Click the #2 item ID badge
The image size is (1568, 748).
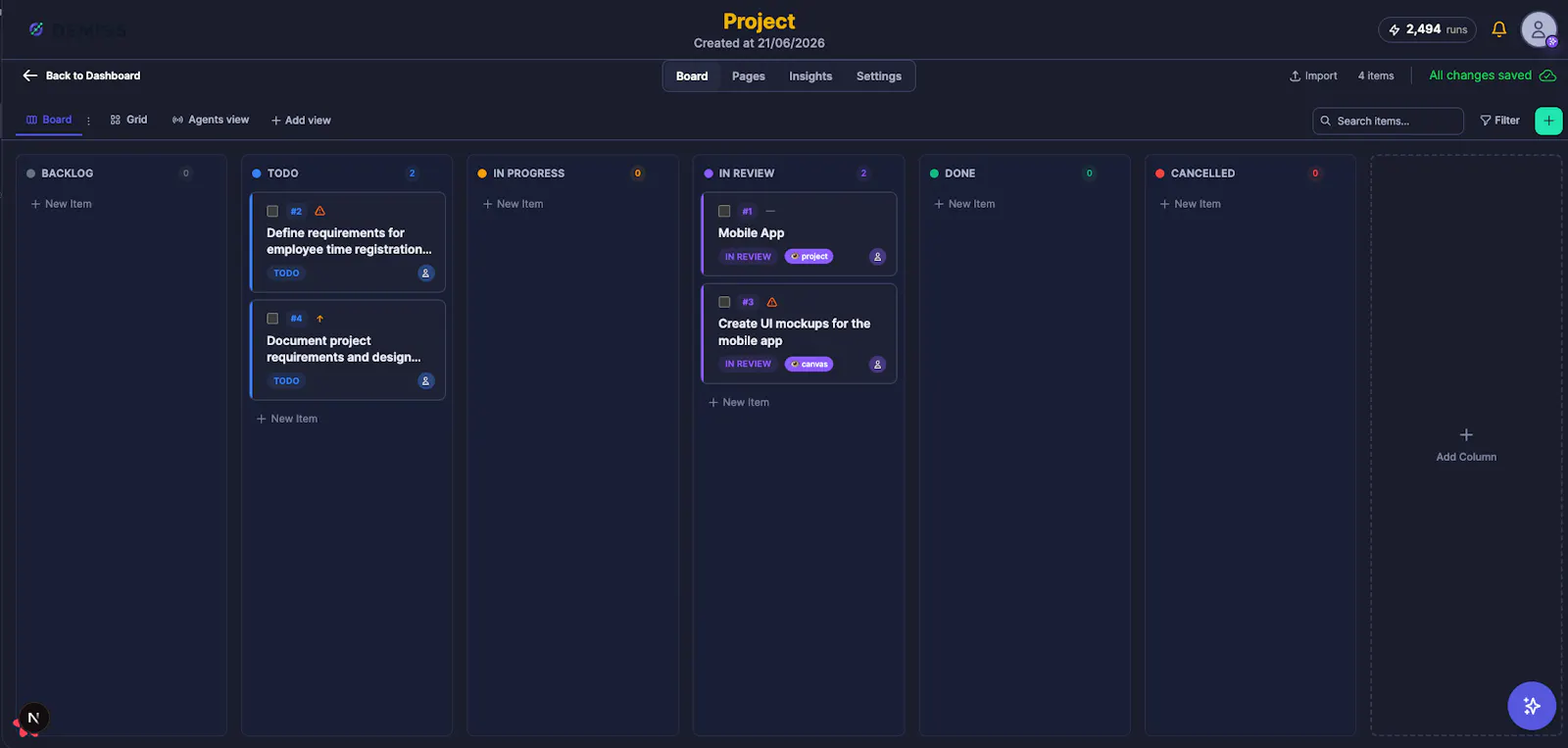[x=296, y=211]
